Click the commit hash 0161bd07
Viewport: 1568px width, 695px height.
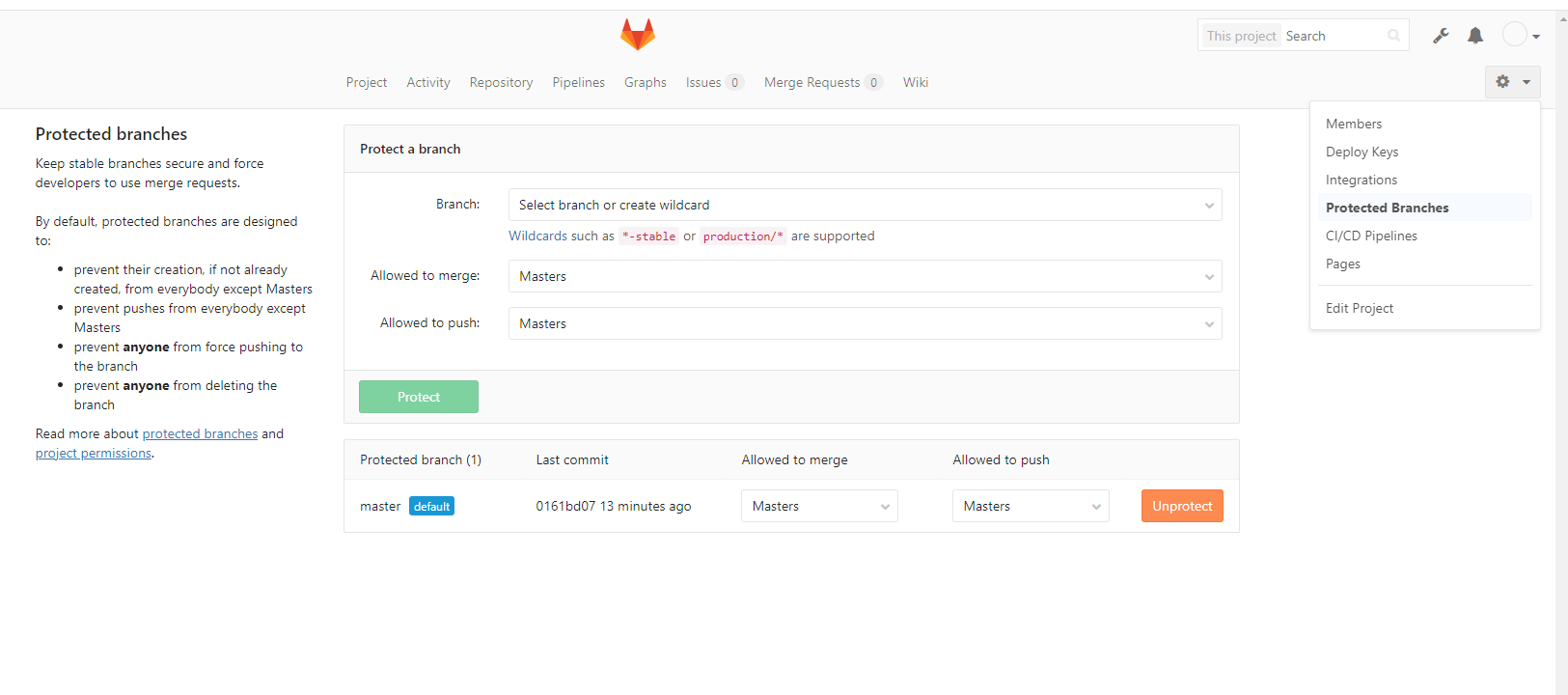point(564,506)
